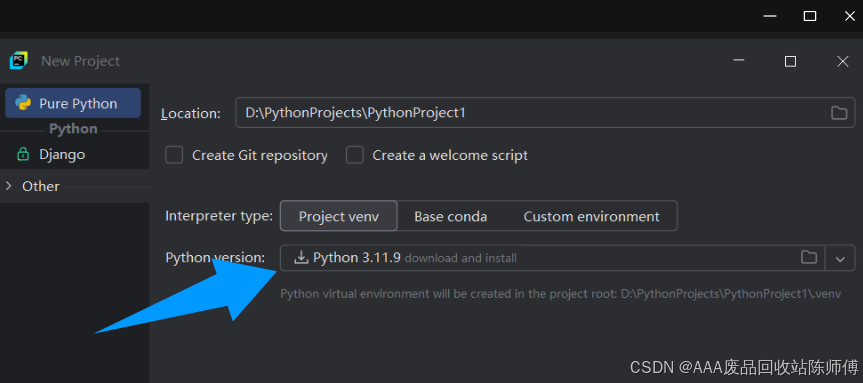The width and height of the screenshot is (863, 383).
Task: Maximize the background main window
Action: (810, 16)
